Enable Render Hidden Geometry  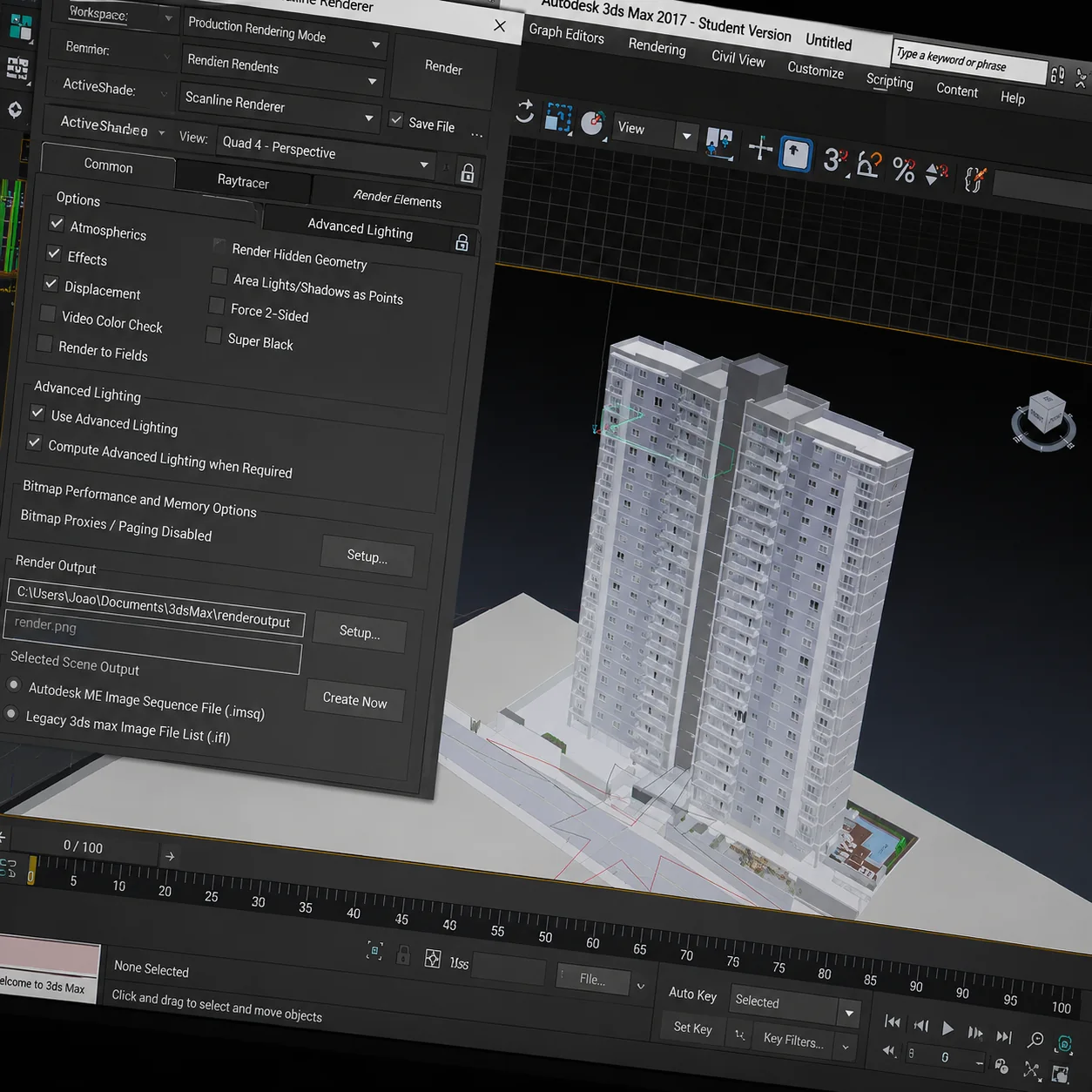click(219, 246)
